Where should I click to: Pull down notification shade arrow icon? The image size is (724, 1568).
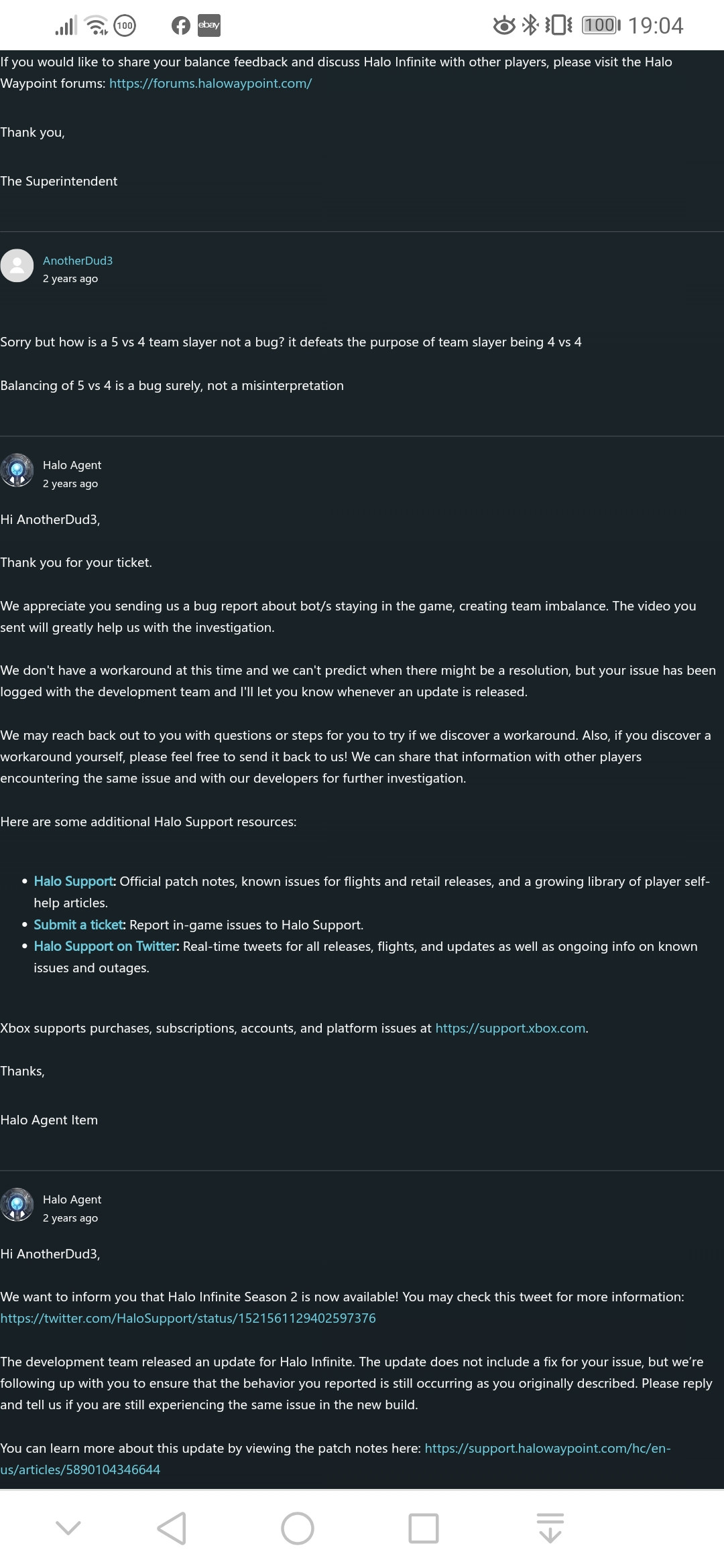coord(550,1528)
